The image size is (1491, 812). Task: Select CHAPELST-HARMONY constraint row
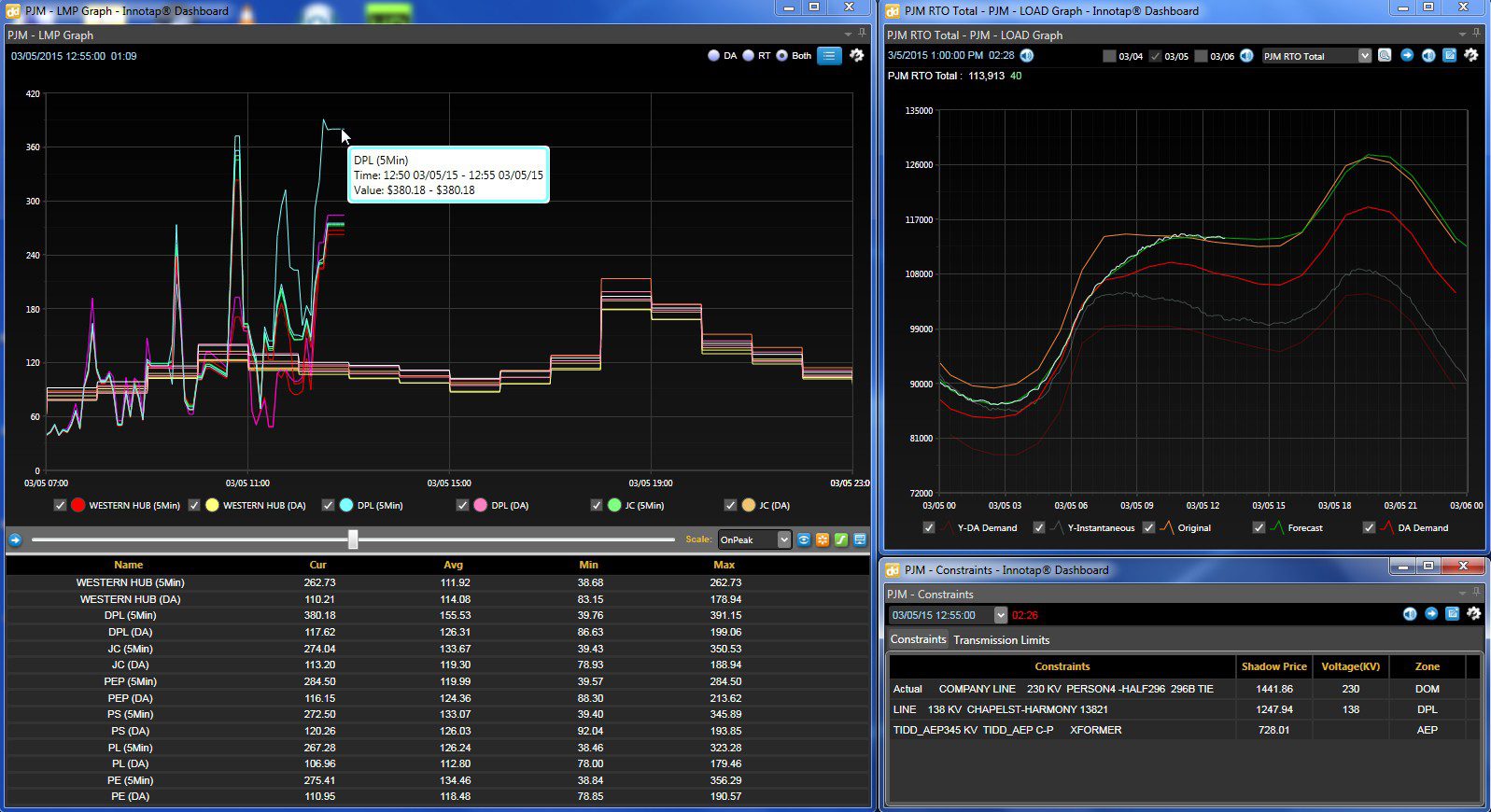1184,709
